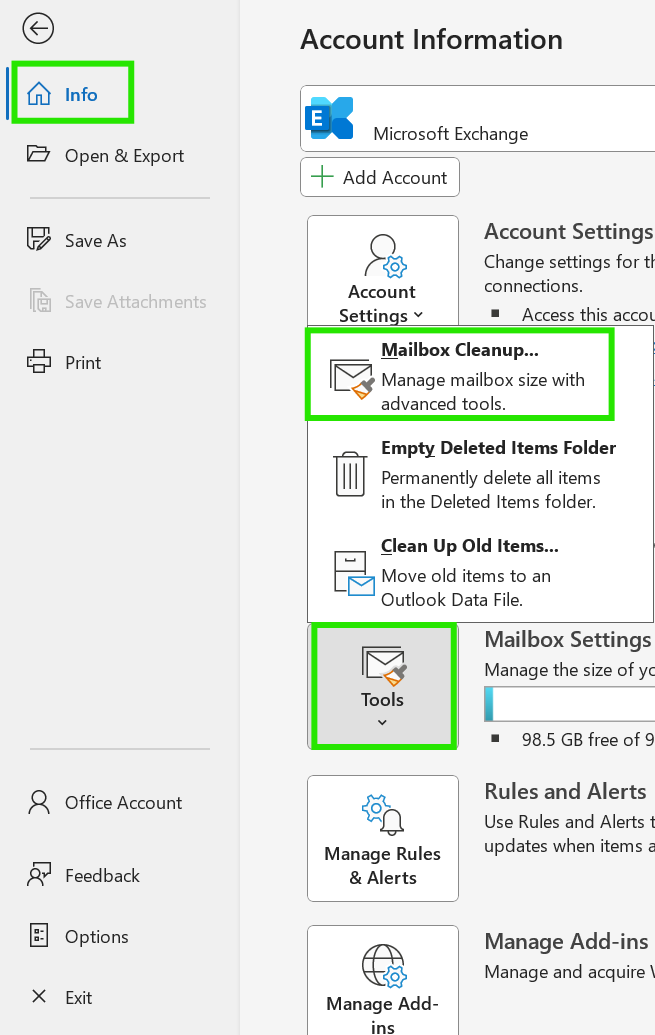Screen dimensions: 655x1035
Task: Click the back arrow icon
Action: tap(38, 29)
